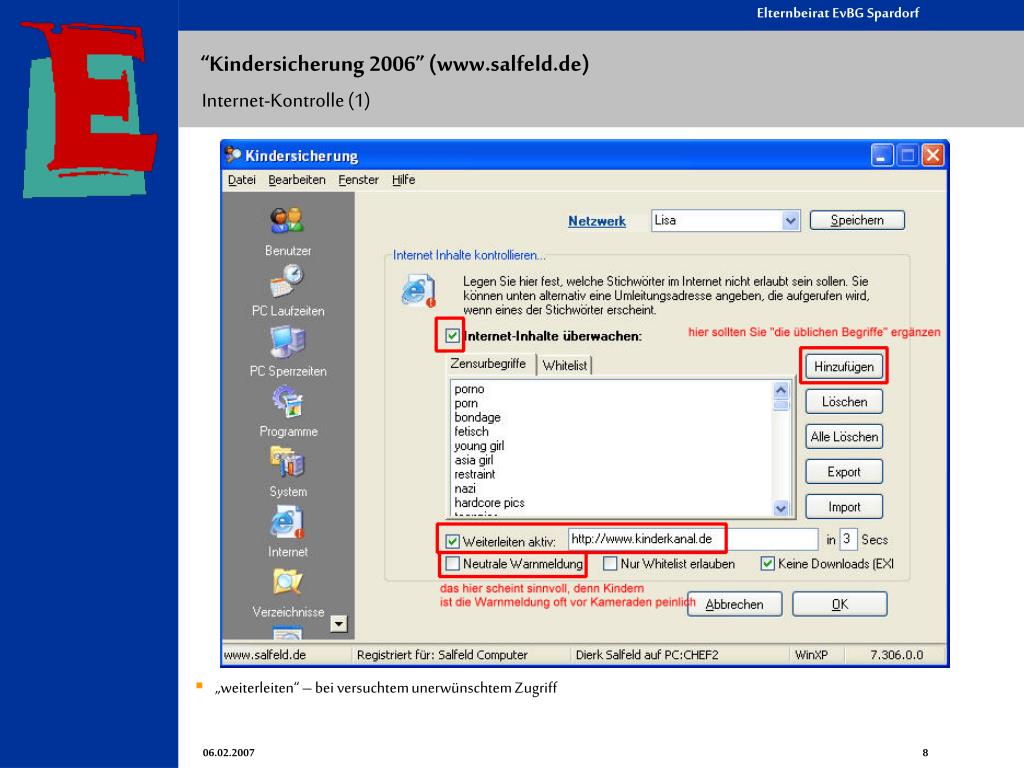Open the user dropdown showing Lisa
The height and width of the screenshot is (768, 1024).
[x=725, y=221]
